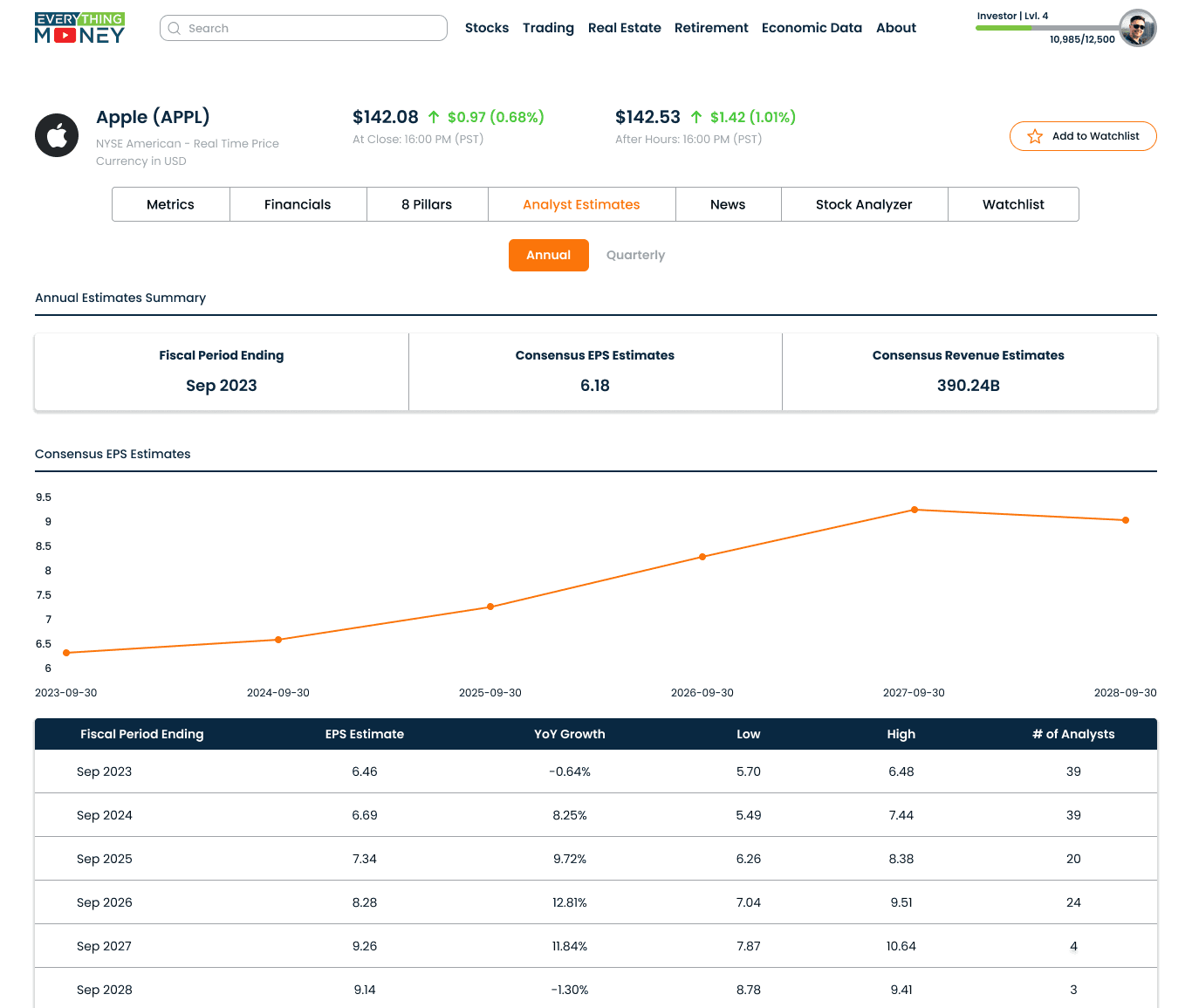Click the High value 10.64

[901, 946]
